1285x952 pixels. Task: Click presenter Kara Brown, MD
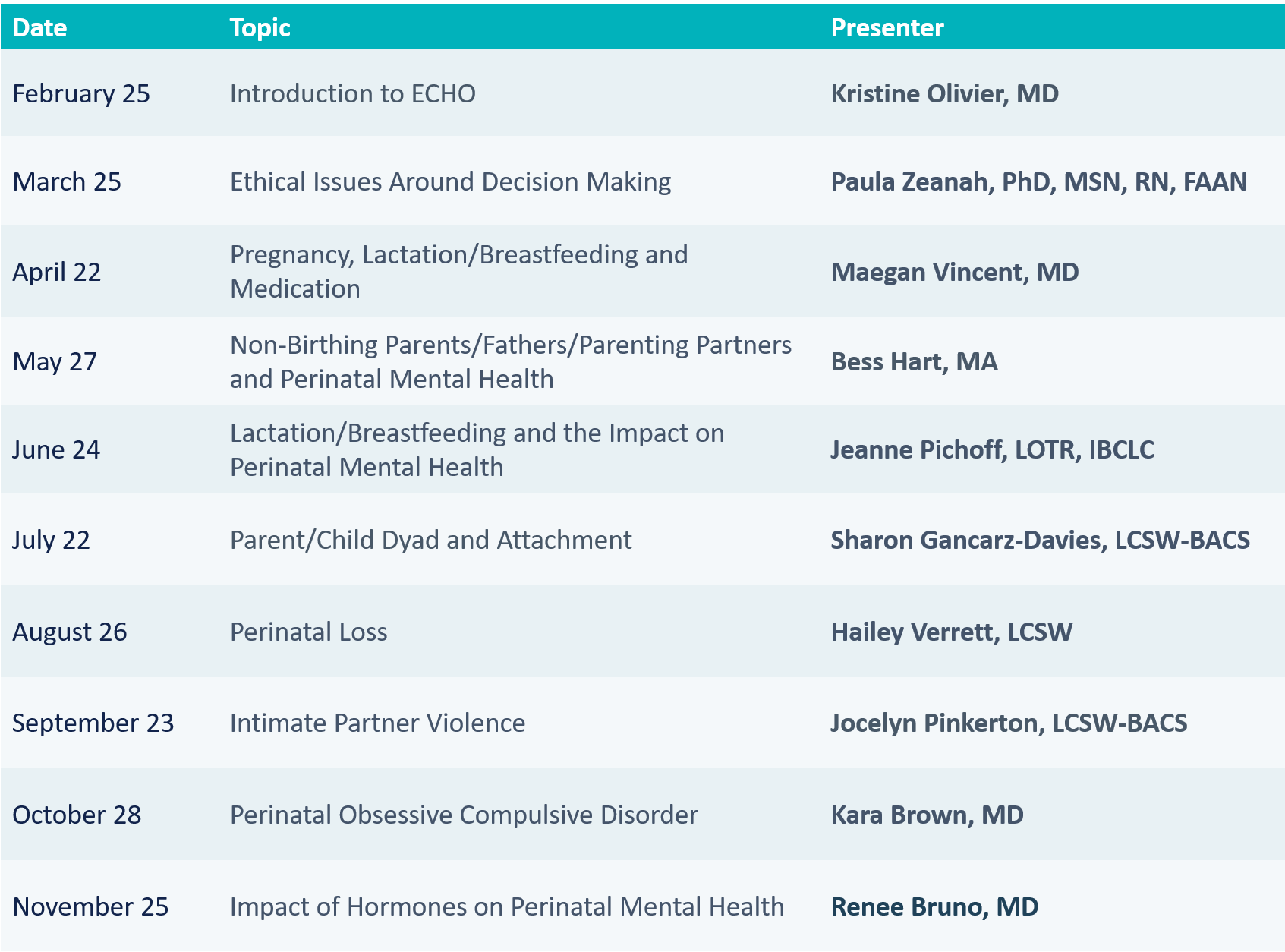point(927,815)
